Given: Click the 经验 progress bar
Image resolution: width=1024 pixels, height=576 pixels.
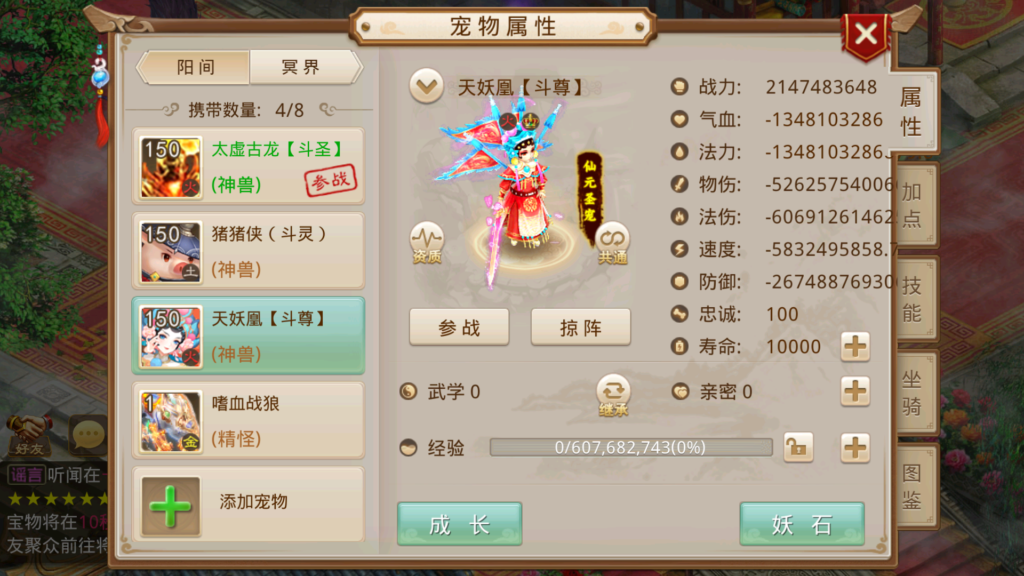Looking at the screenshot, I should pyautogui.click(x=631, y=447).
